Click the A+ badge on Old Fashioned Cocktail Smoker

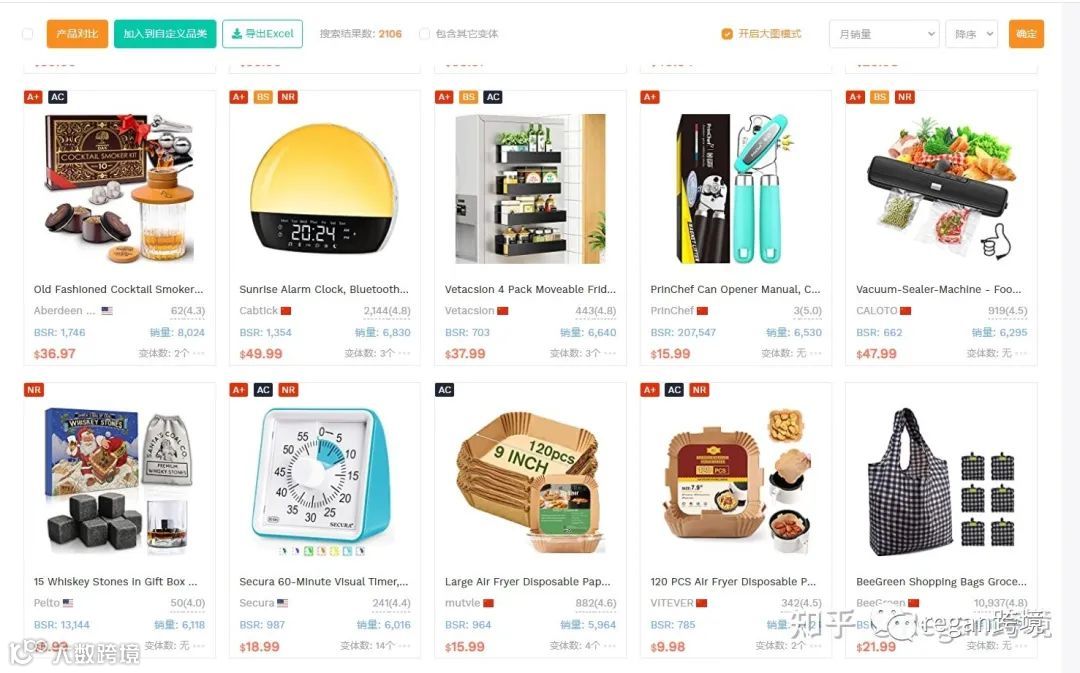click(33, 97)
